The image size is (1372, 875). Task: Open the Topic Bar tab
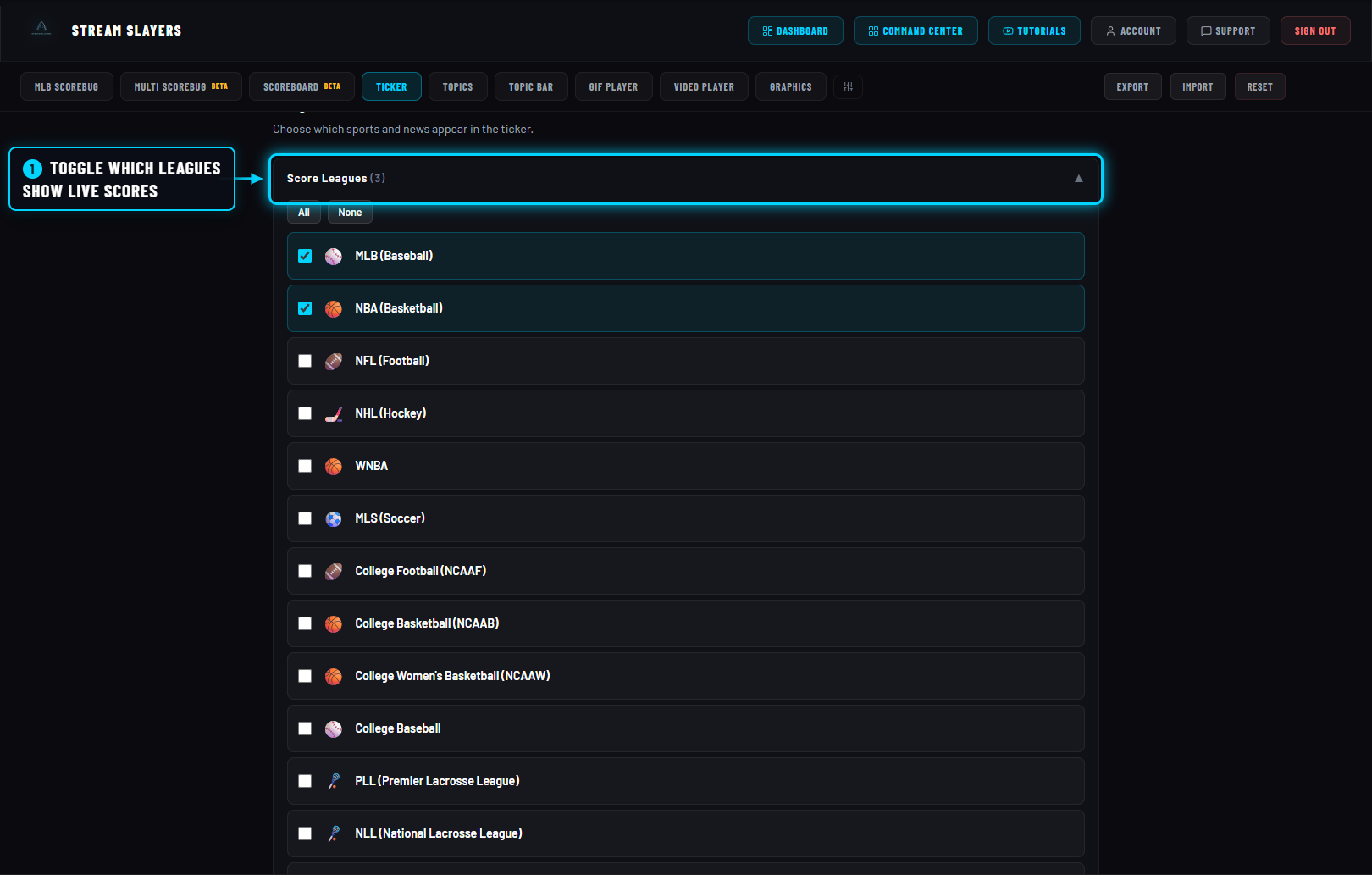point(530,87)
